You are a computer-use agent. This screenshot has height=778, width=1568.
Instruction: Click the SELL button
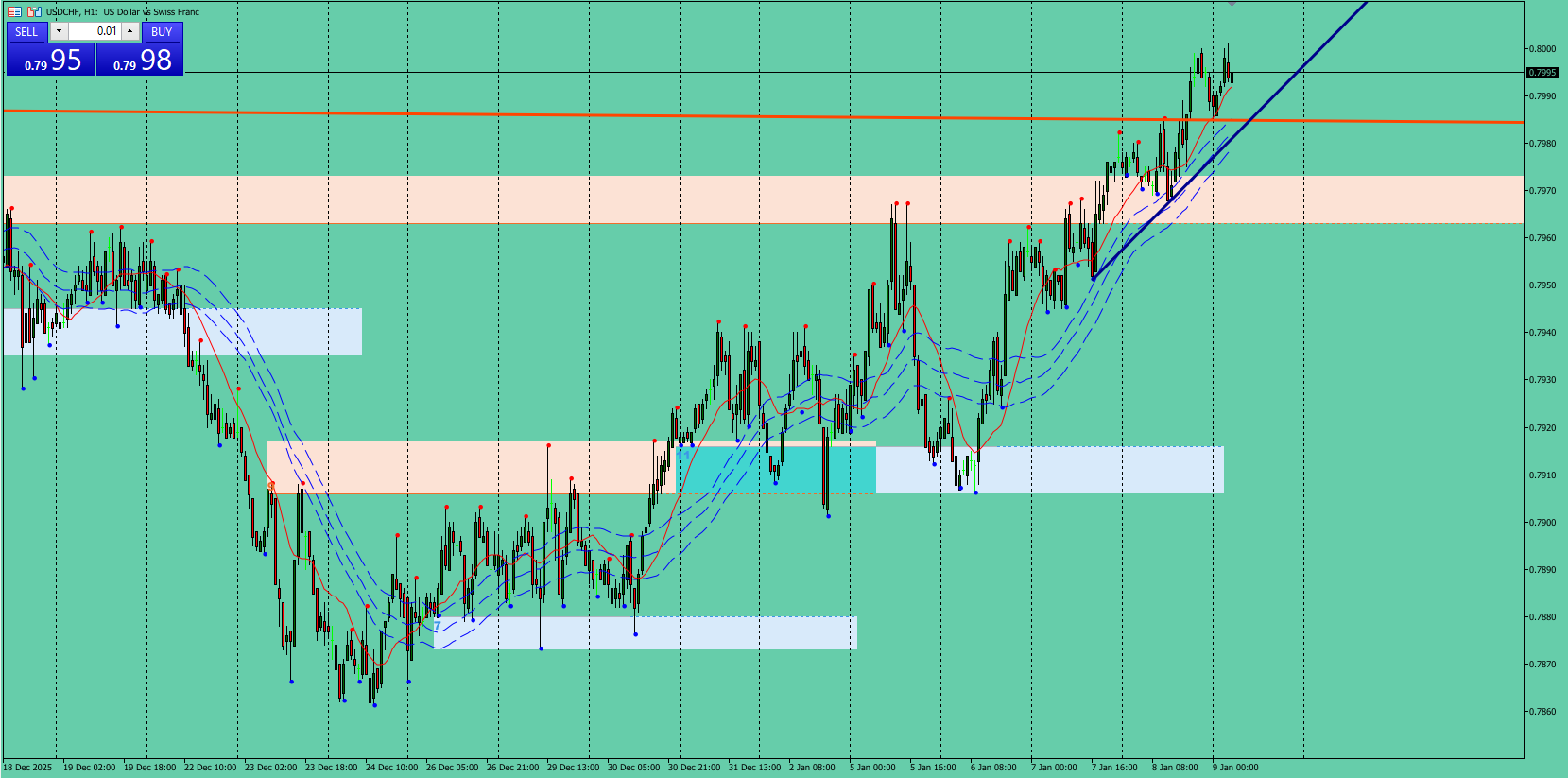click(x=26, y=32)
